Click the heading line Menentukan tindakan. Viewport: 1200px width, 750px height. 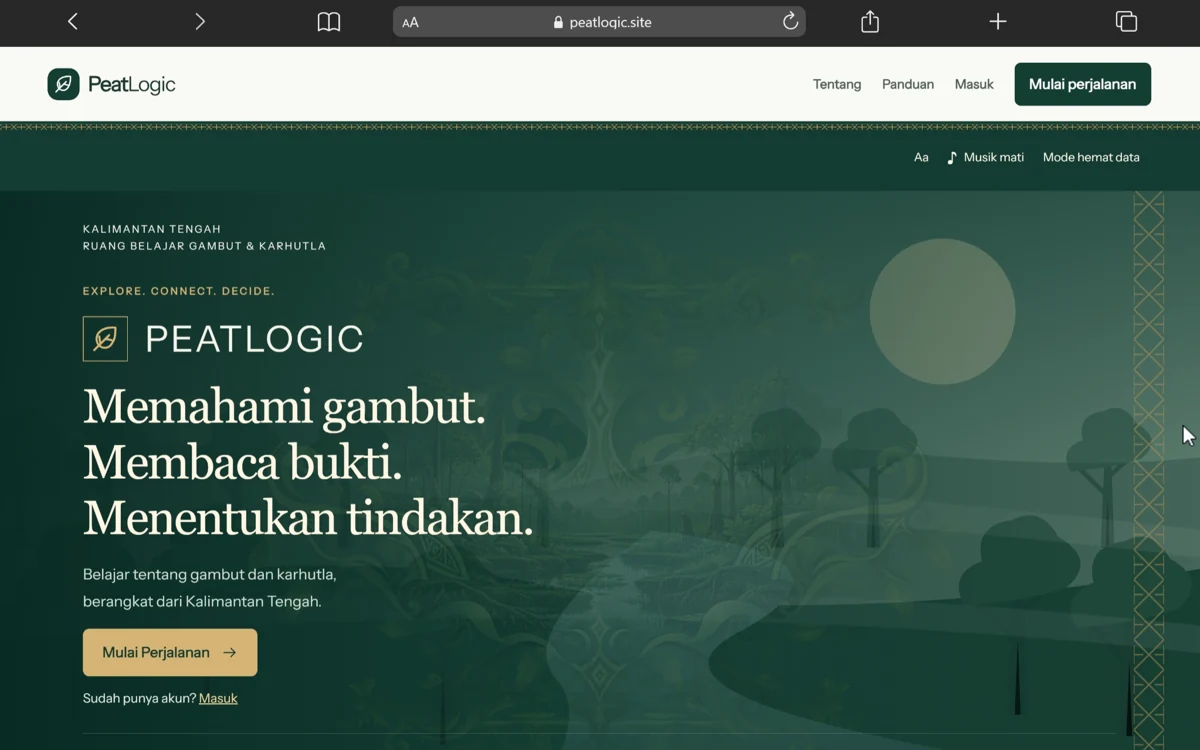click(x=308, y=518)
